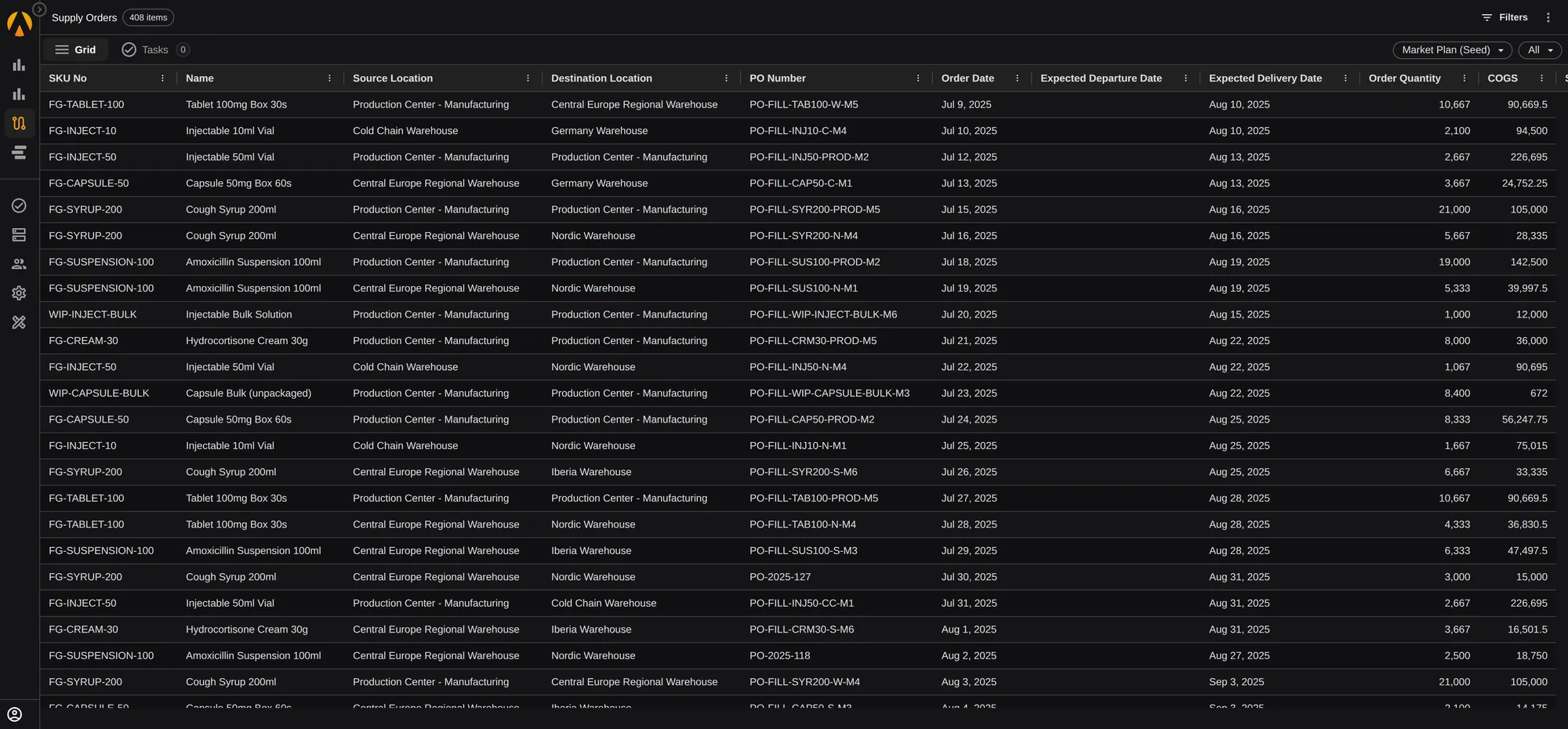Open the server storage sidebar icon
Screen dimensions: 1568x729
coord(19,234)
